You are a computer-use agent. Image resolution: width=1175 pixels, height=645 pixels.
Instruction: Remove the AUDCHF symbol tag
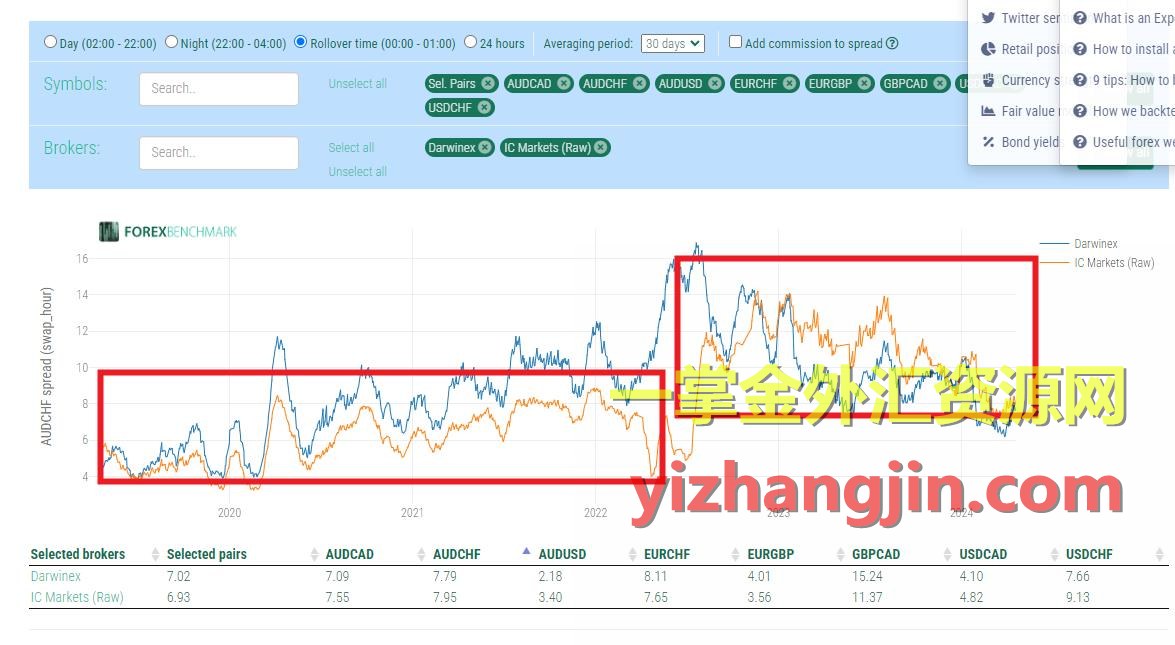pyautogui.click(x=639, y=83)
